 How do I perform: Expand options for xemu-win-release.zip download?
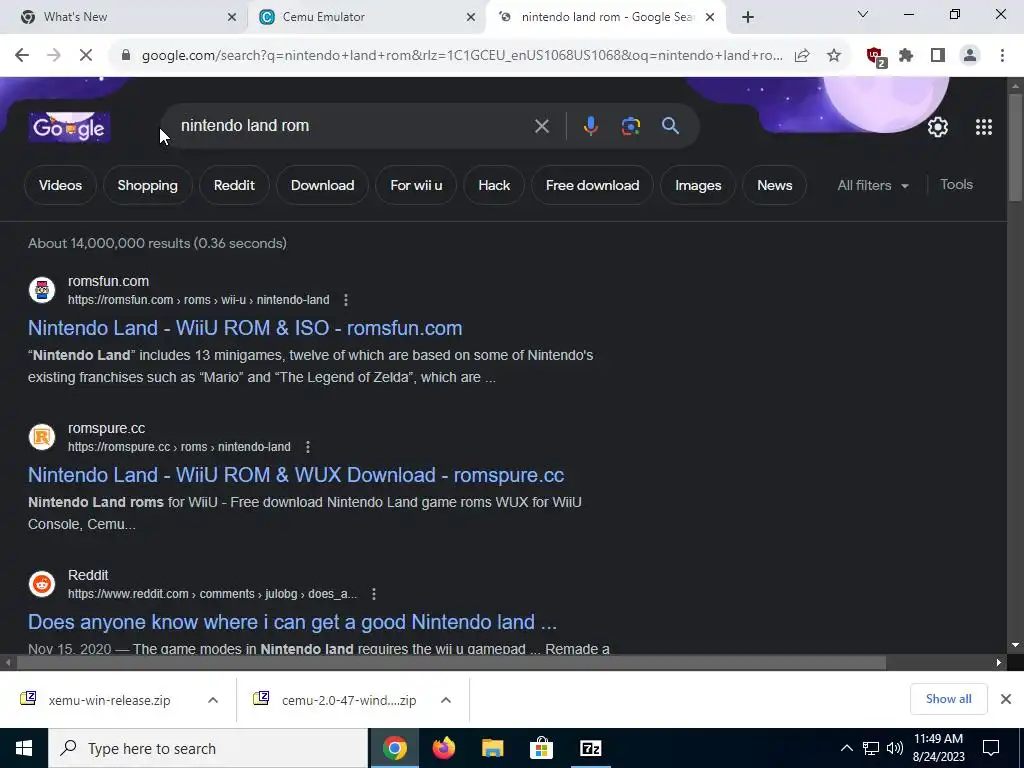213,700
